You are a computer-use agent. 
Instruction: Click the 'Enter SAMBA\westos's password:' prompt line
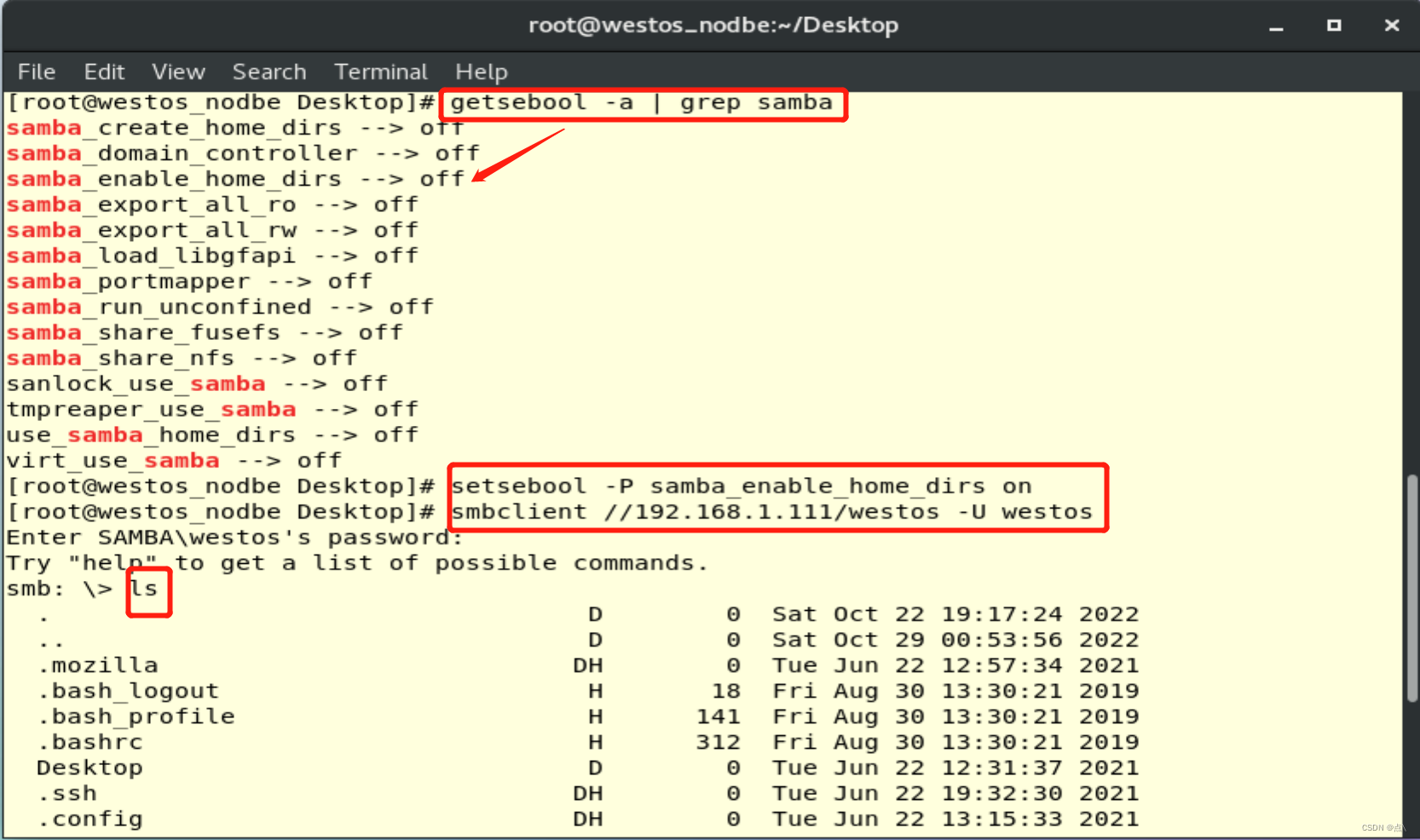(x=234, y=537)
